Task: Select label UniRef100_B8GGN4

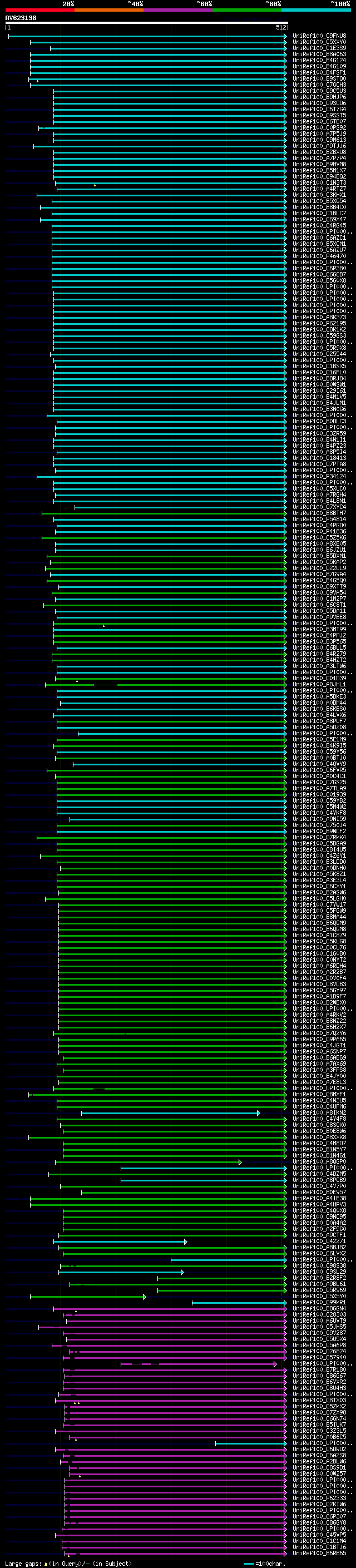Action: pos(319,1309)
